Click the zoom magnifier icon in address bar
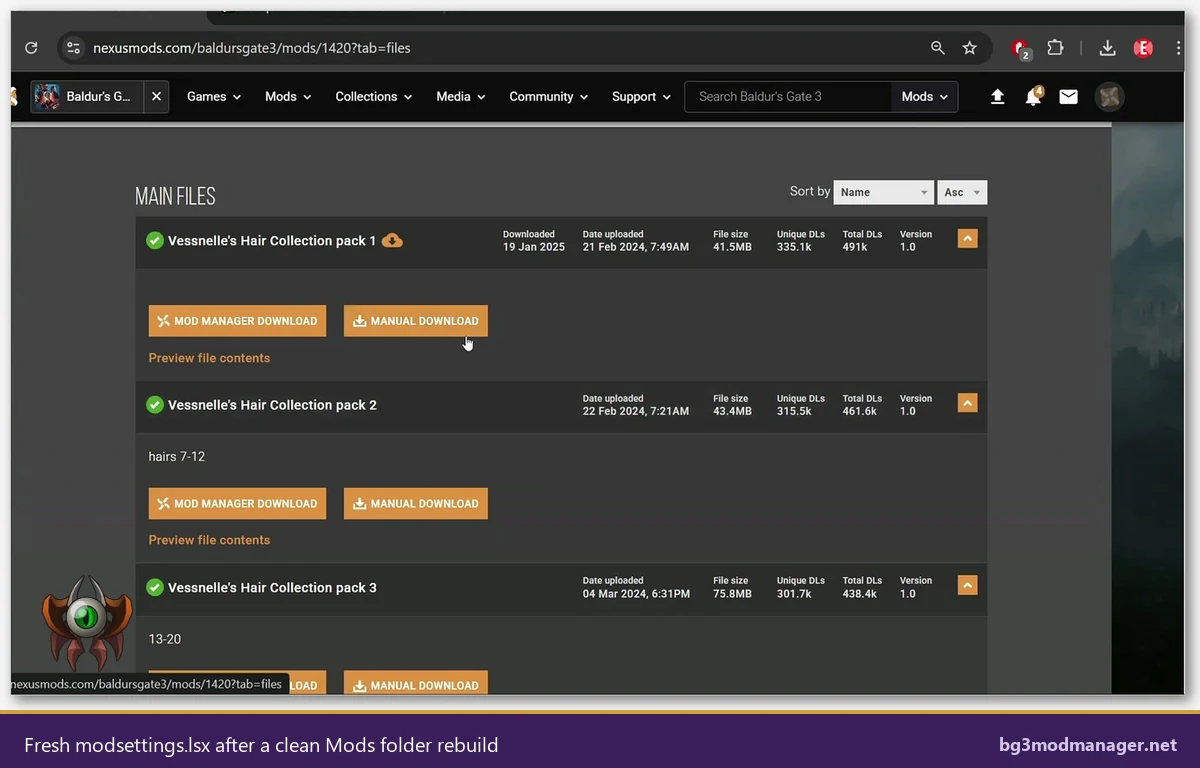Screen dimensions: 1200x768 pos(938,48)
